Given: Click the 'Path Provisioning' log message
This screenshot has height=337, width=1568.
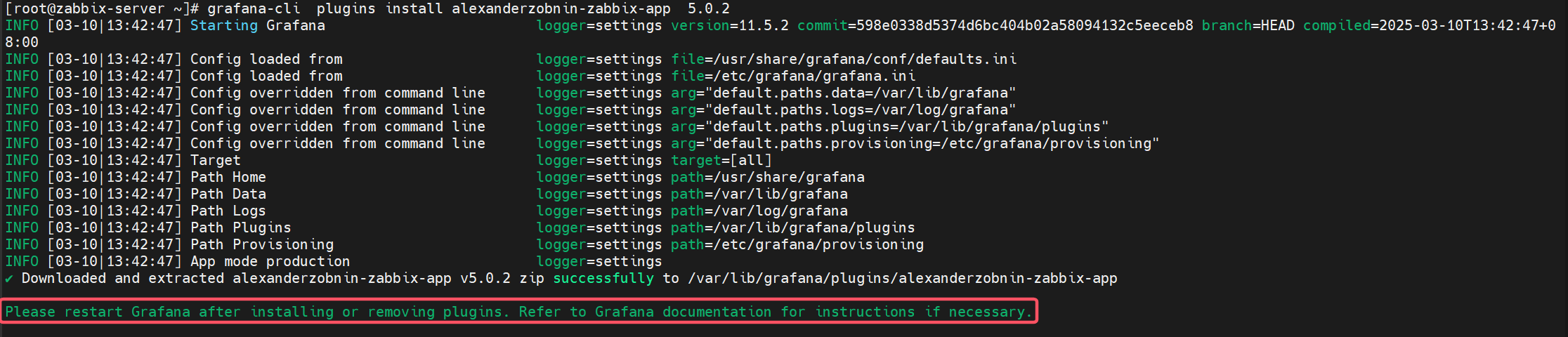Looking at the screenshot, I should [x=262, y=245].
